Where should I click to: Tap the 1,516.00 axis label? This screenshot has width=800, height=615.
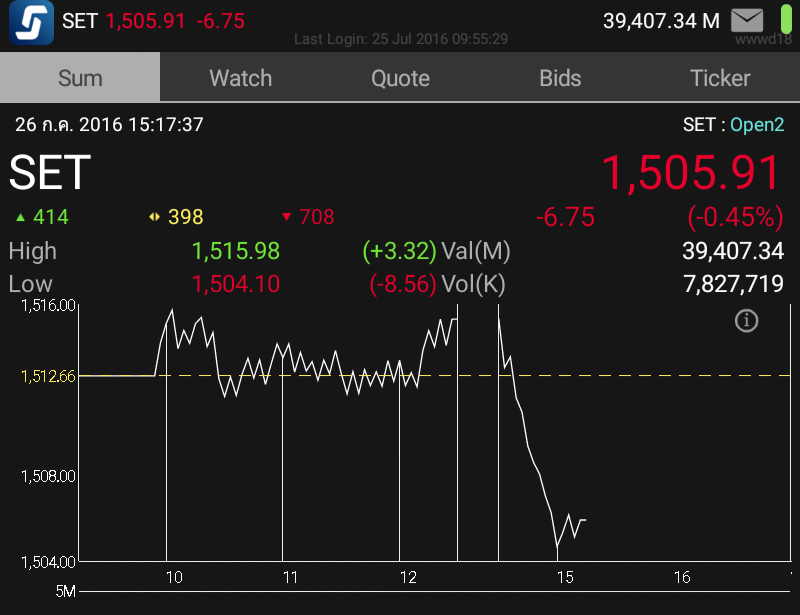[x=48, y=306]
